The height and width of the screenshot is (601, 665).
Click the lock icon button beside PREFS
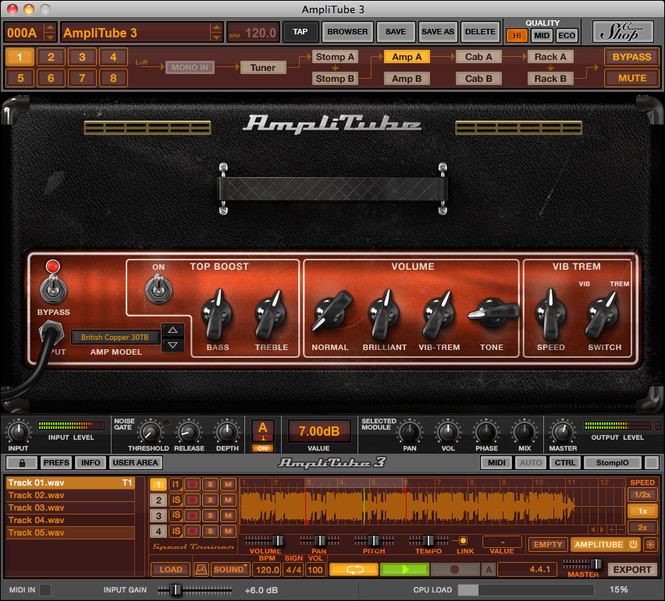(x=22, y=463)
